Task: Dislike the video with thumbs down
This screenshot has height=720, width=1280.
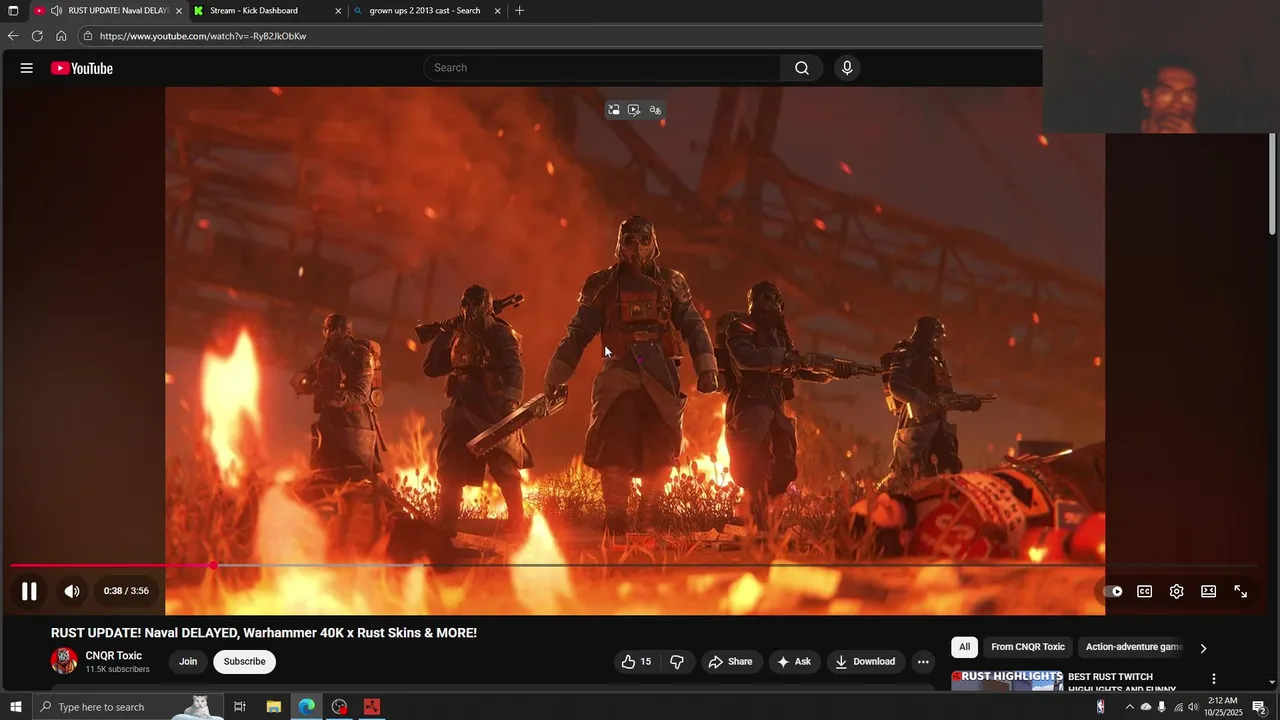Action: tap(677, 661)
